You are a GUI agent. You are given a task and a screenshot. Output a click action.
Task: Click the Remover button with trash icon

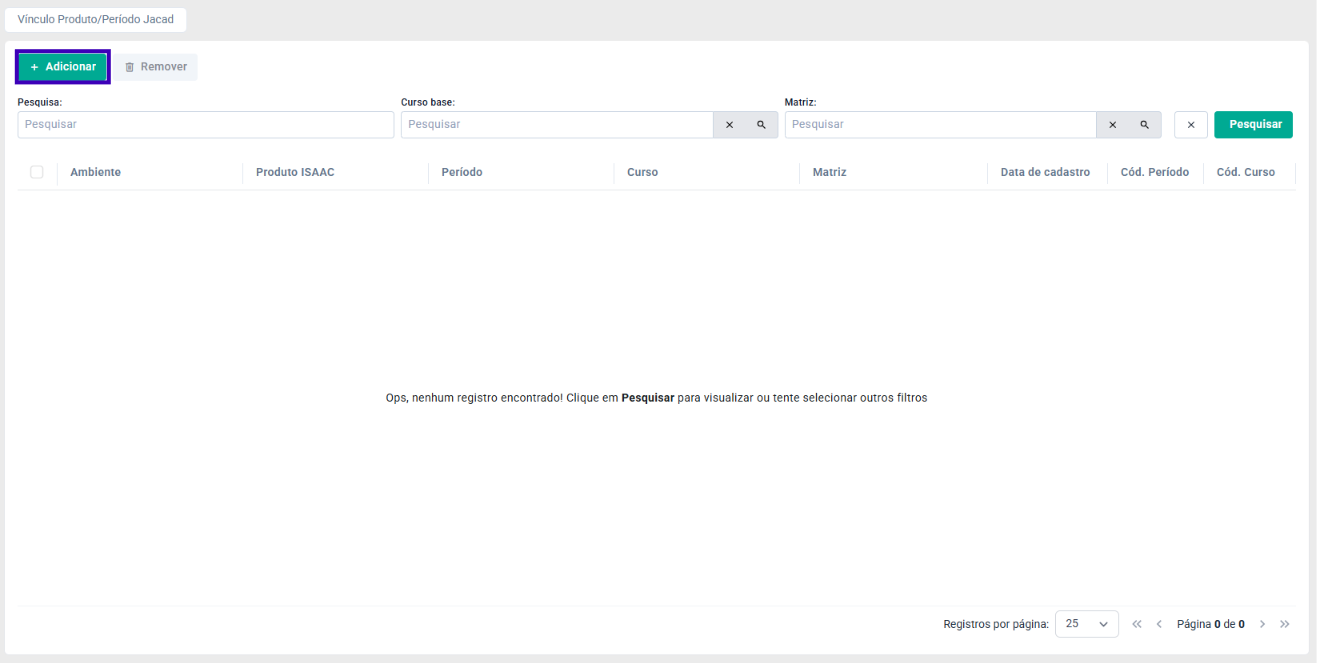pos(155,67)
